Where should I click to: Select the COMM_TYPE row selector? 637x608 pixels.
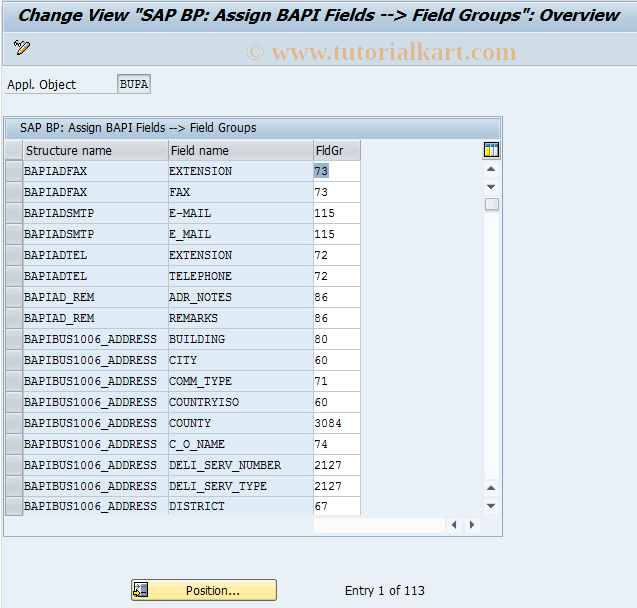point(14,381)
